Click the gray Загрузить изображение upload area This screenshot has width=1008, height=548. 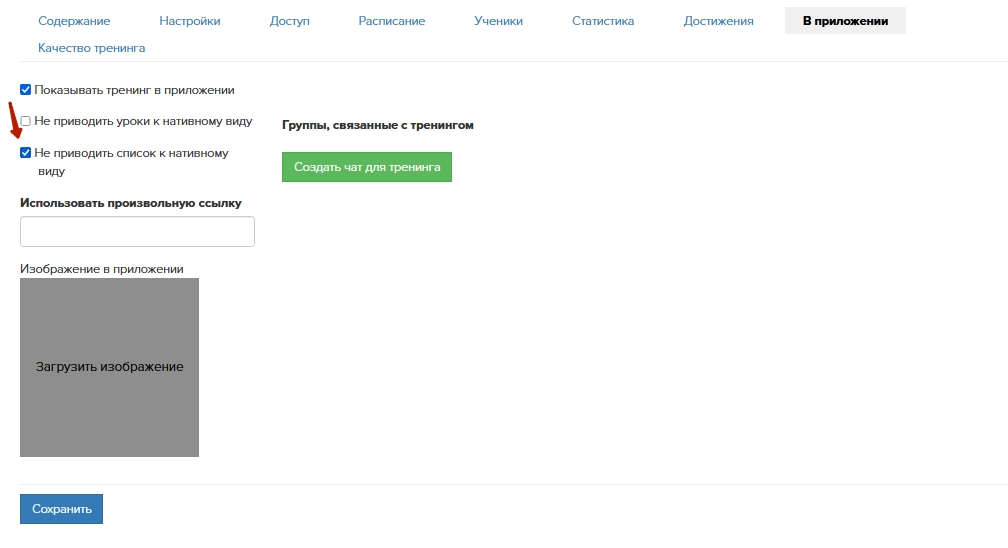click(109, 367)
